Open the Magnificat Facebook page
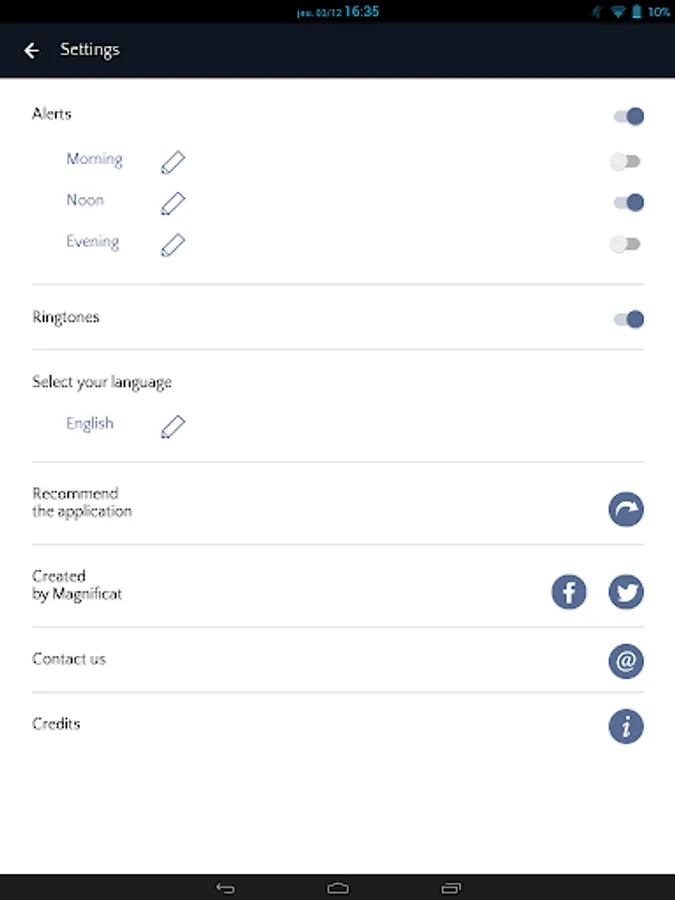The width and height of the screenshot is (675, 900). (569, 592)
